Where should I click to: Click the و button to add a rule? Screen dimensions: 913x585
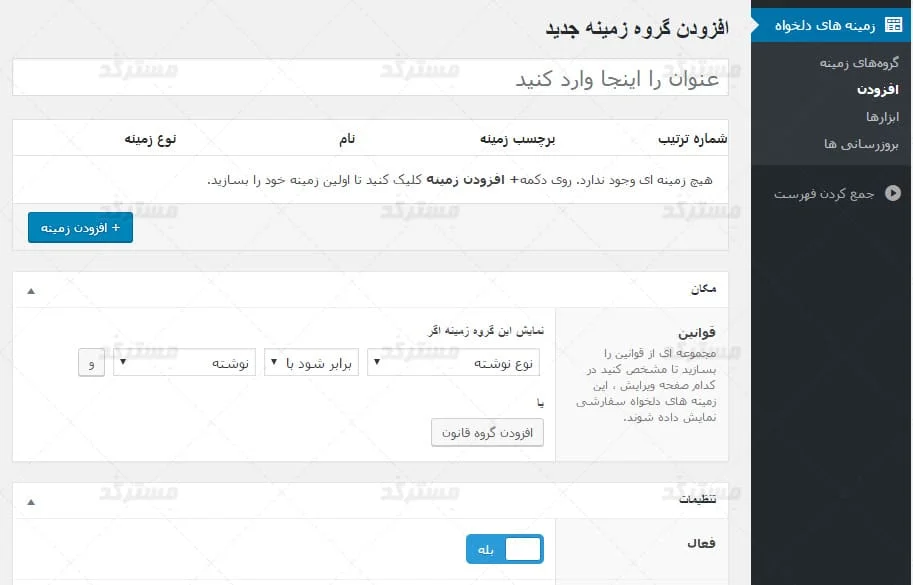point(91,363)
